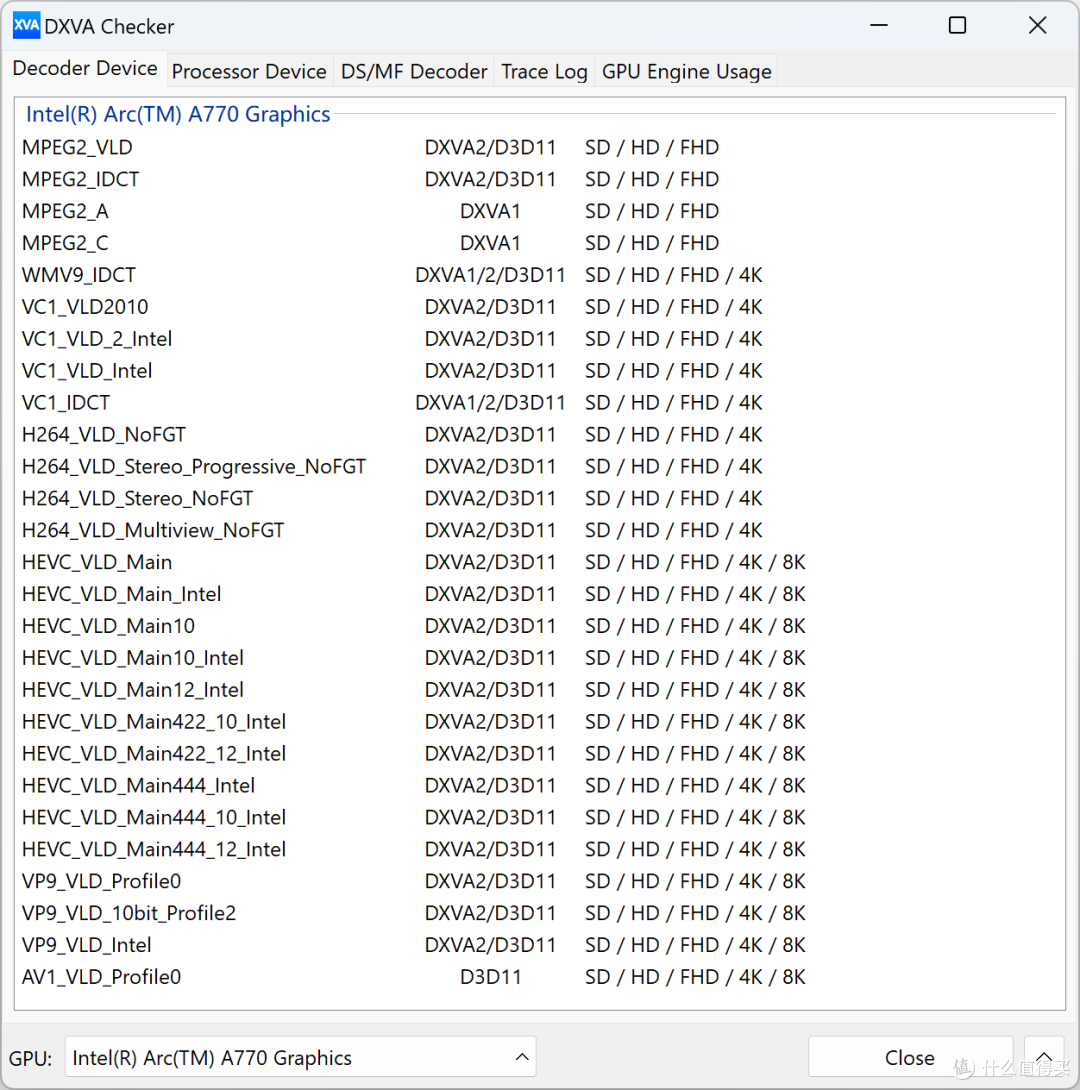Image resolution: width=1080 pixels, height=1090 pixels.
Task: Select the H264_VLD_NoFGT row
Action: coord(539,435)
